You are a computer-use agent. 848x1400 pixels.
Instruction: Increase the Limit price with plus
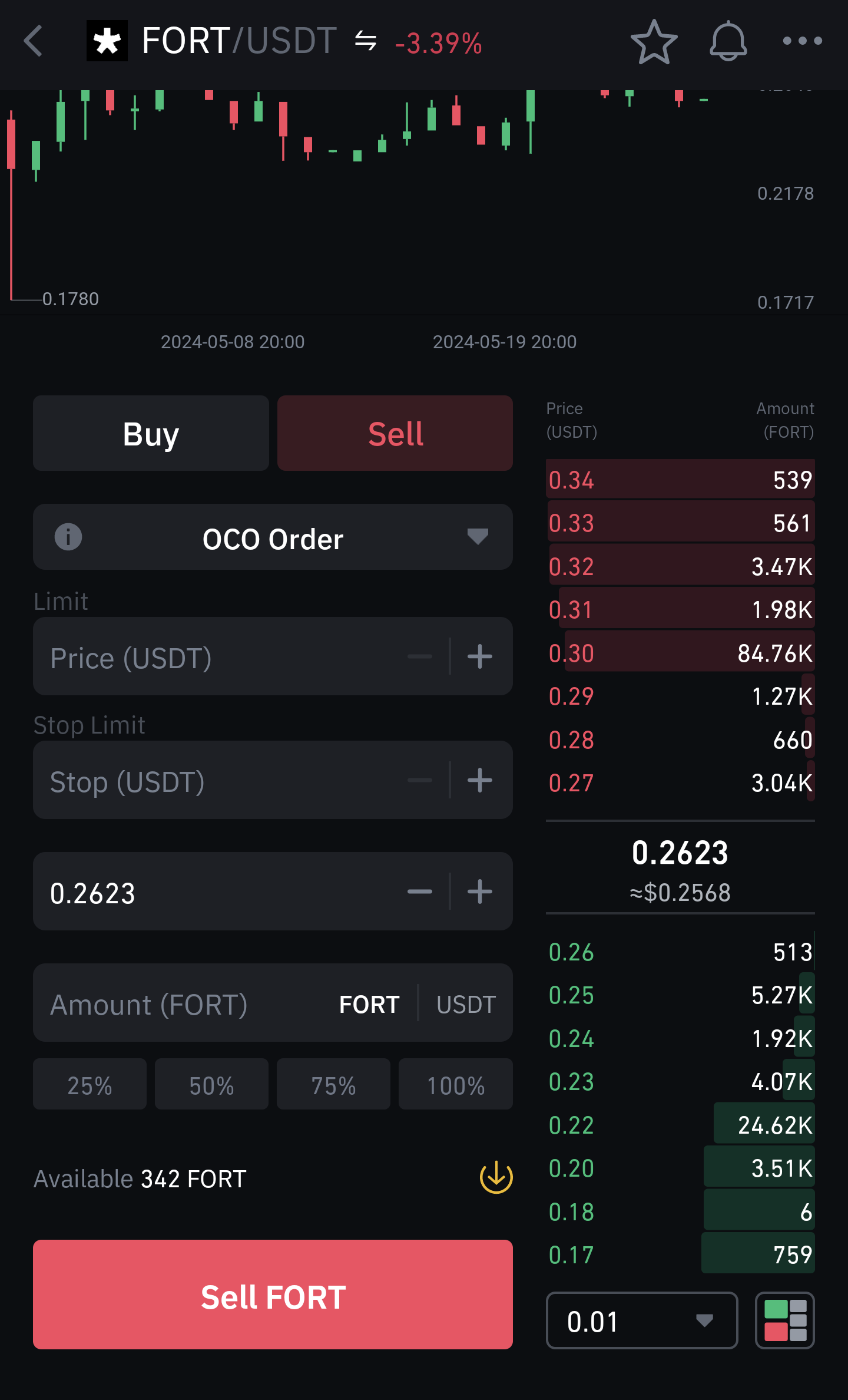(480, 656)
